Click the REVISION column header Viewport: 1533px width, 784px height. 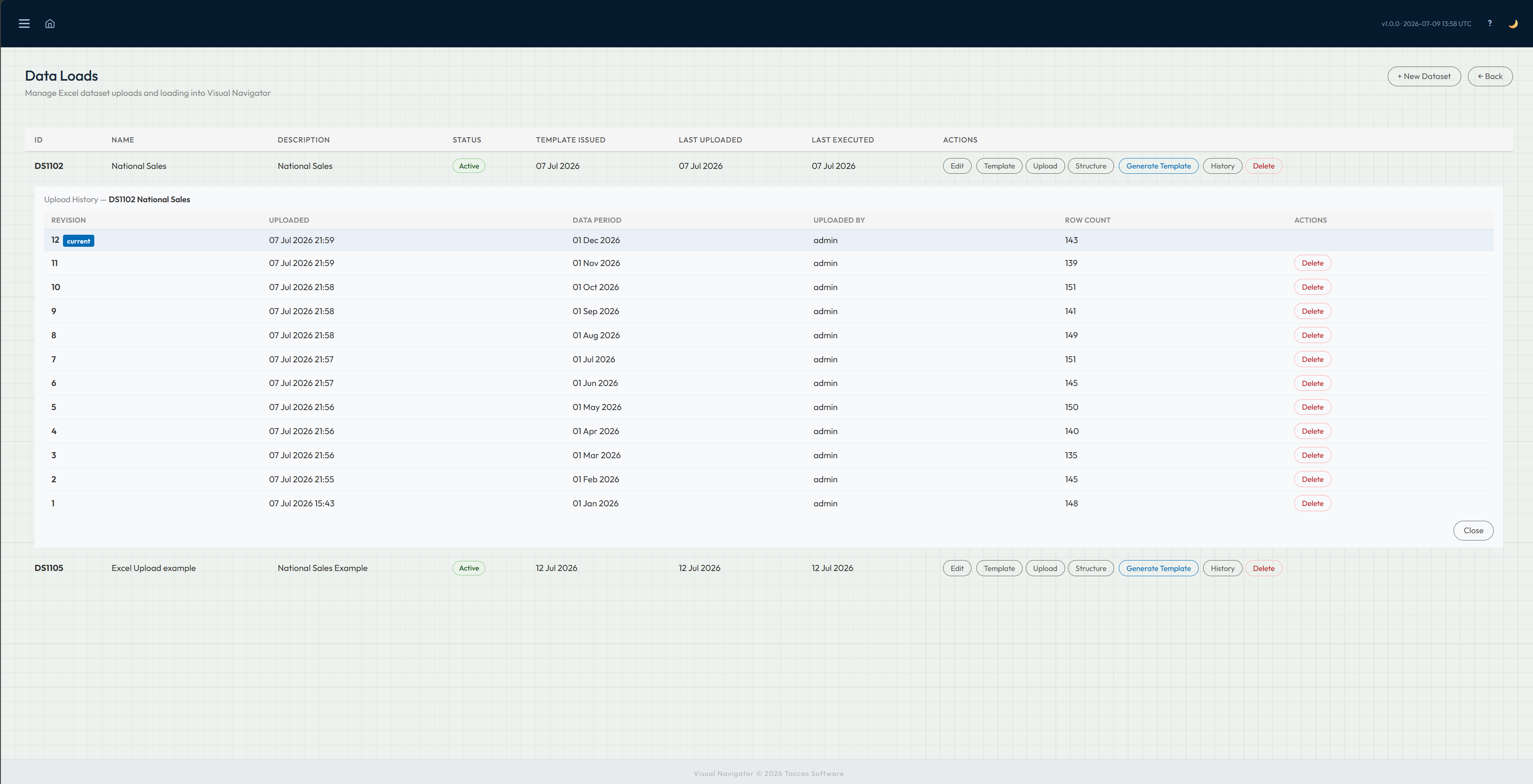click(x=69, y=220)
